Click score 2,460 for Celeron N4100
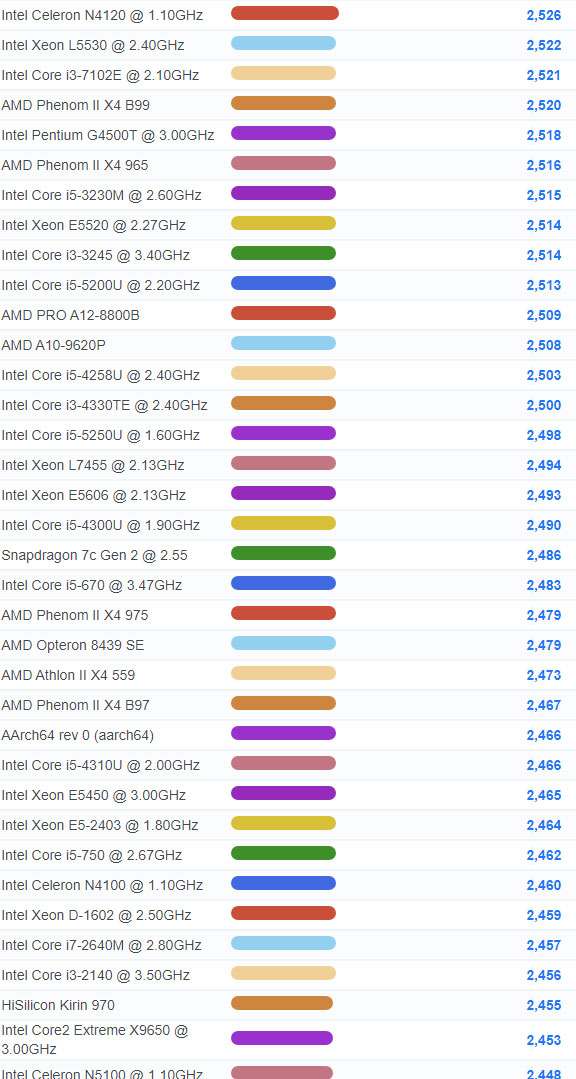Viewport: 576px width, 1079px height. pyautogui.click(x=544, y=885)
